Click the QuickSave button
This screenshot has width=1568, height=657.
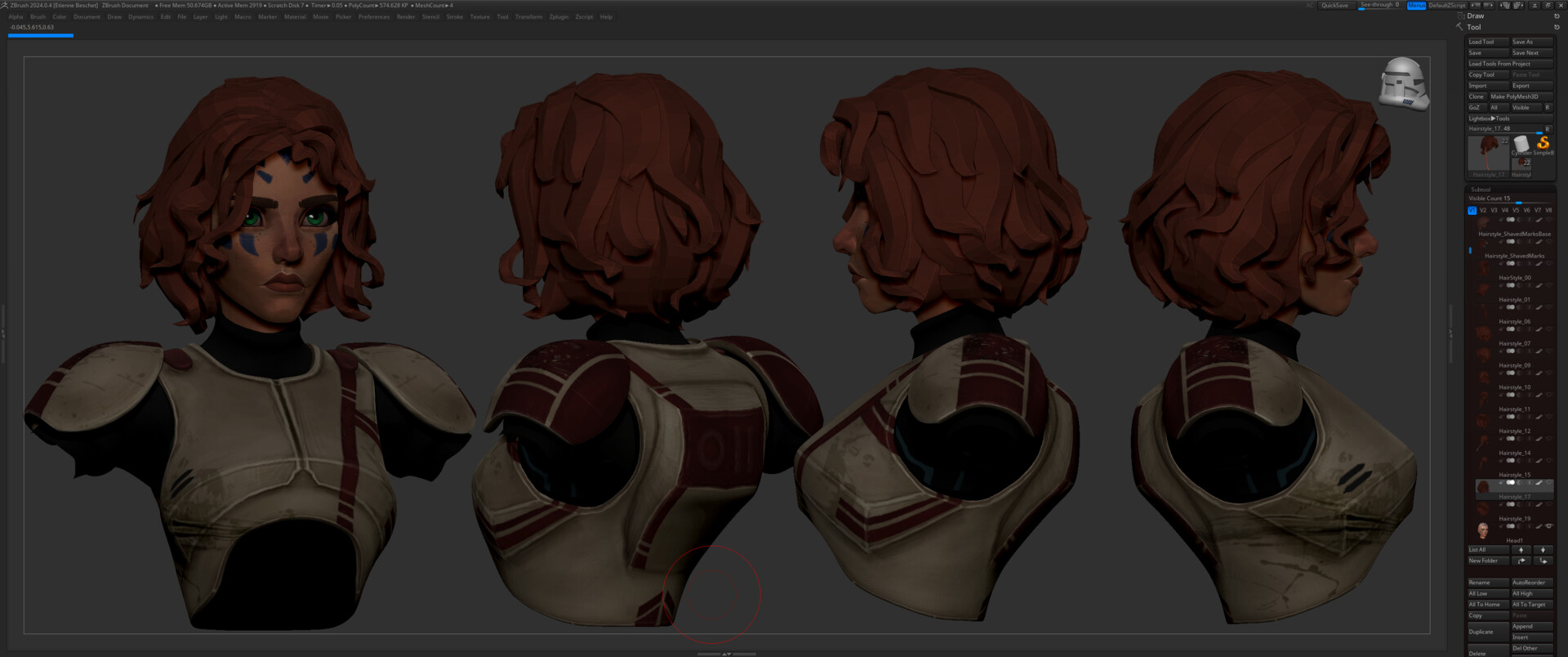click(x=1335, y=5)
